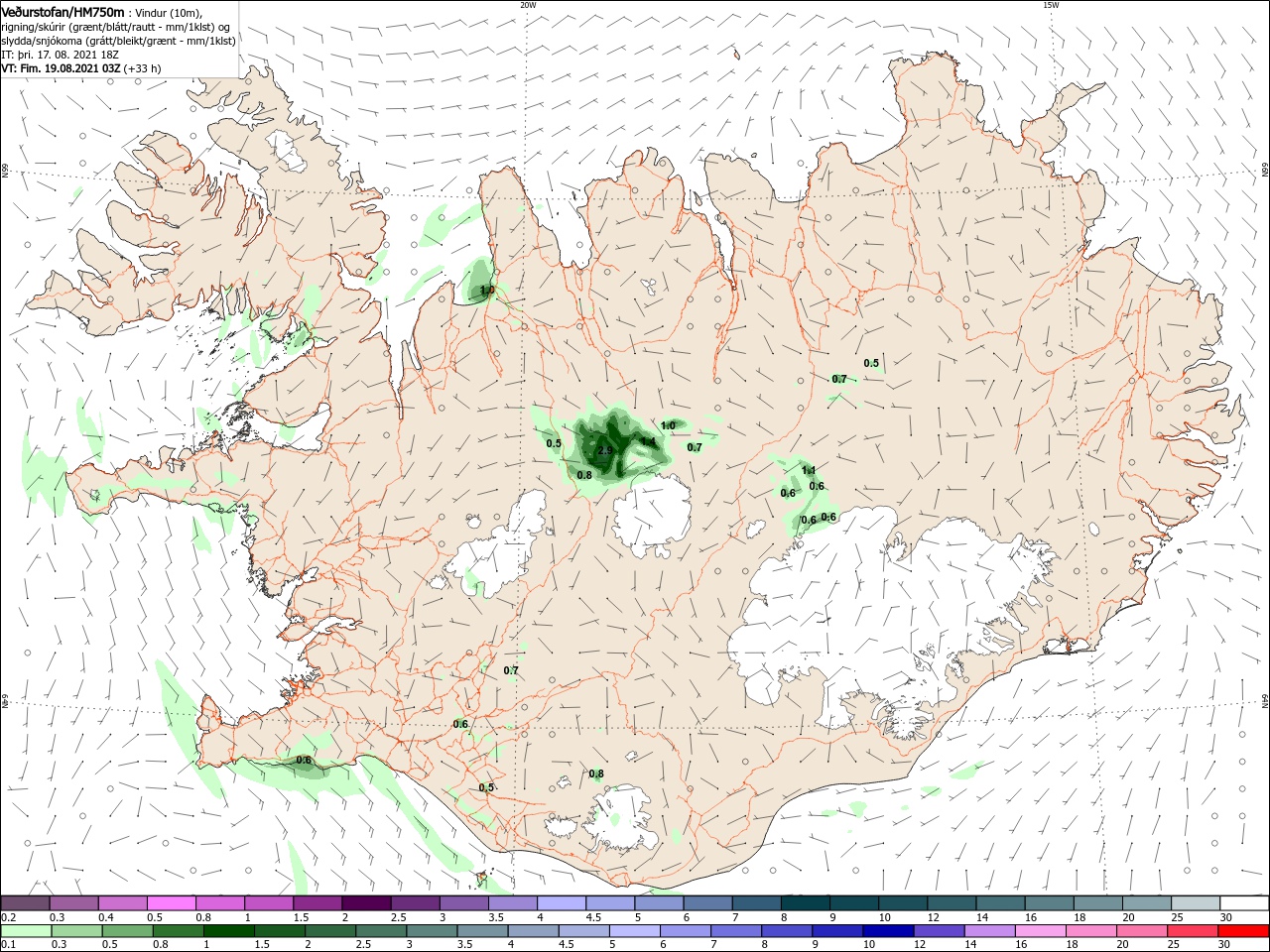Click the 0.5 value near the southwest shore
Image resolution: width=1270 pixels, height=952 pixels.
point(486,788)
